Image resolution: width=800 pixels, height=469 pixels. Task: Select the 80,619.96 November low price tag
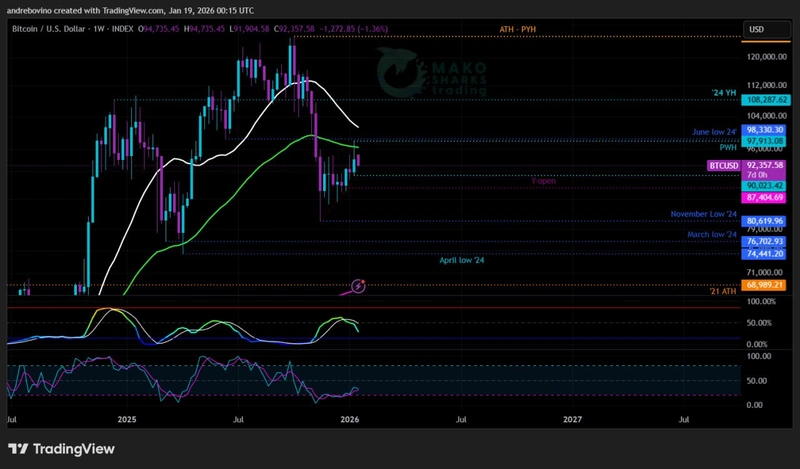tap(766, 221)
